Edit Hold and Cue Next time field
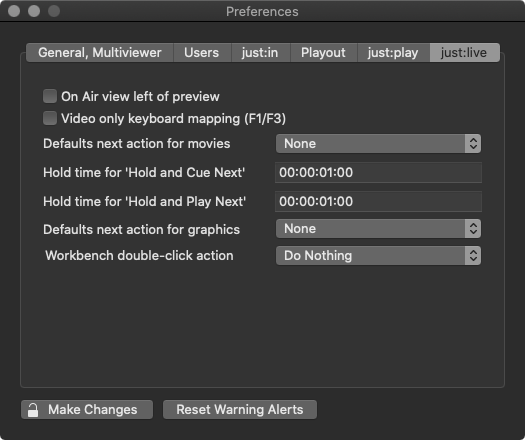This screenshot has width=525, height=440. 378,172
